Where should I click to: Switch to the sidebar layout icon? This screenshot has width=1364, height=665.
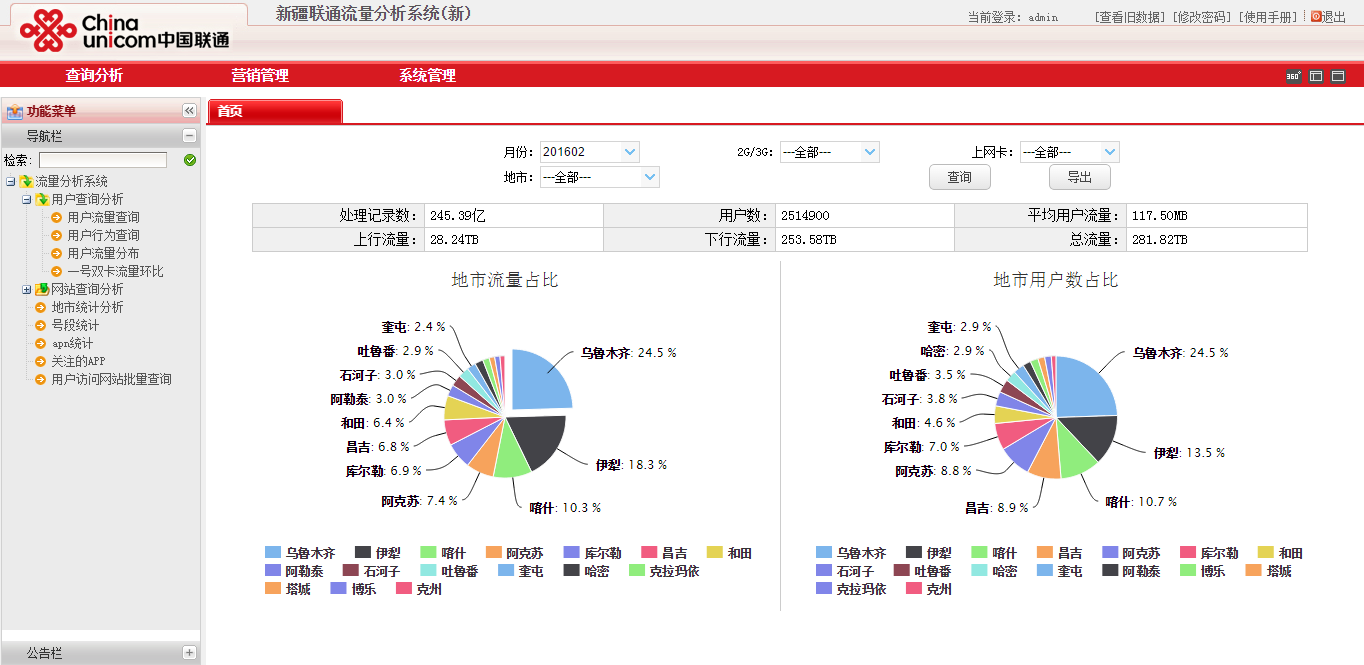1316,76
